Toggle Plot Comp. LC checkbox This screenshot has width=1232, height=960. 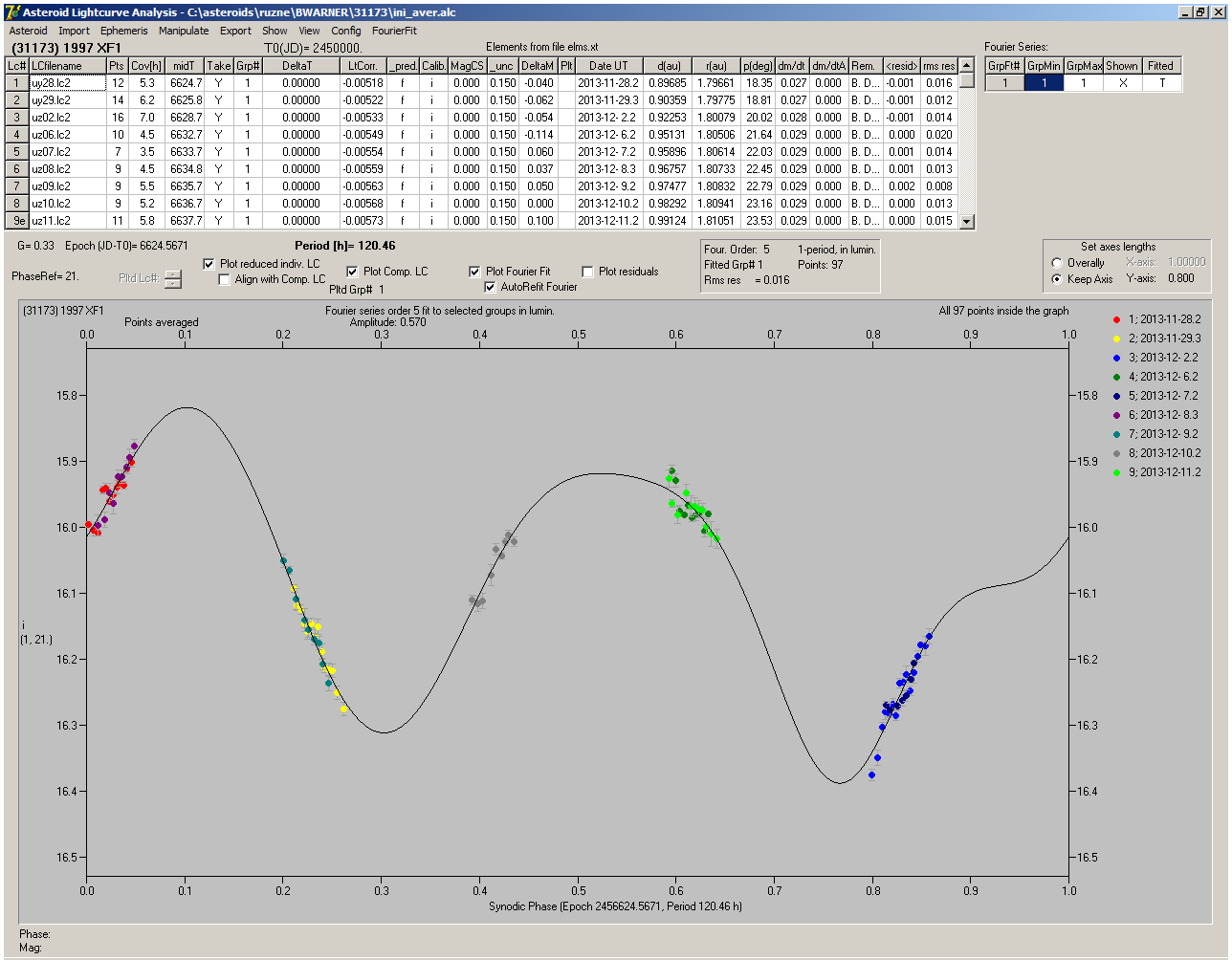[x=352, y=272]
